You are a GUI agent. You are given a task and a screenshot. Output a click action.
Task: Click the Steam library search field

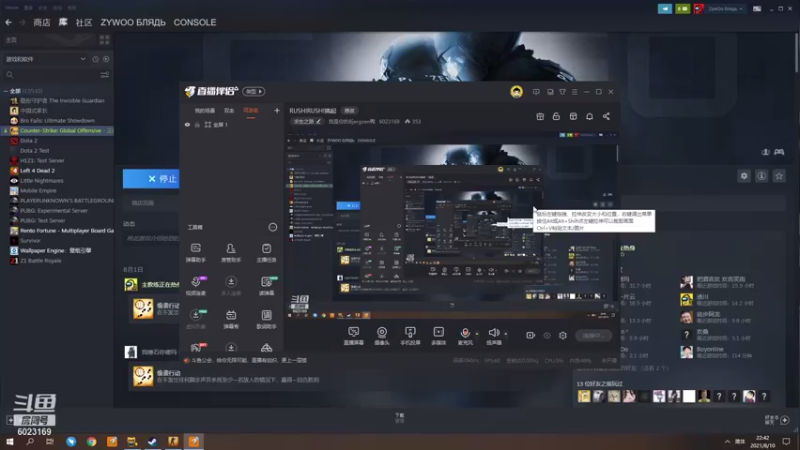click(51, 75)
